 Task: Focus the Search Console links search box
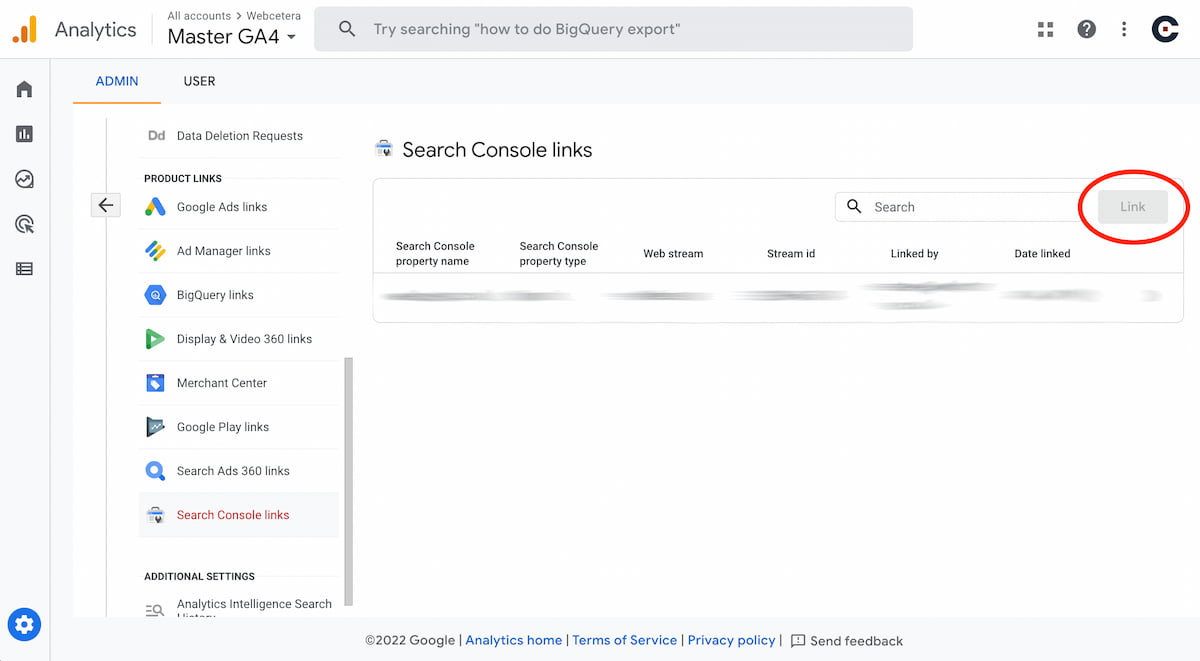pyautogui.click(x=962, y=207)
